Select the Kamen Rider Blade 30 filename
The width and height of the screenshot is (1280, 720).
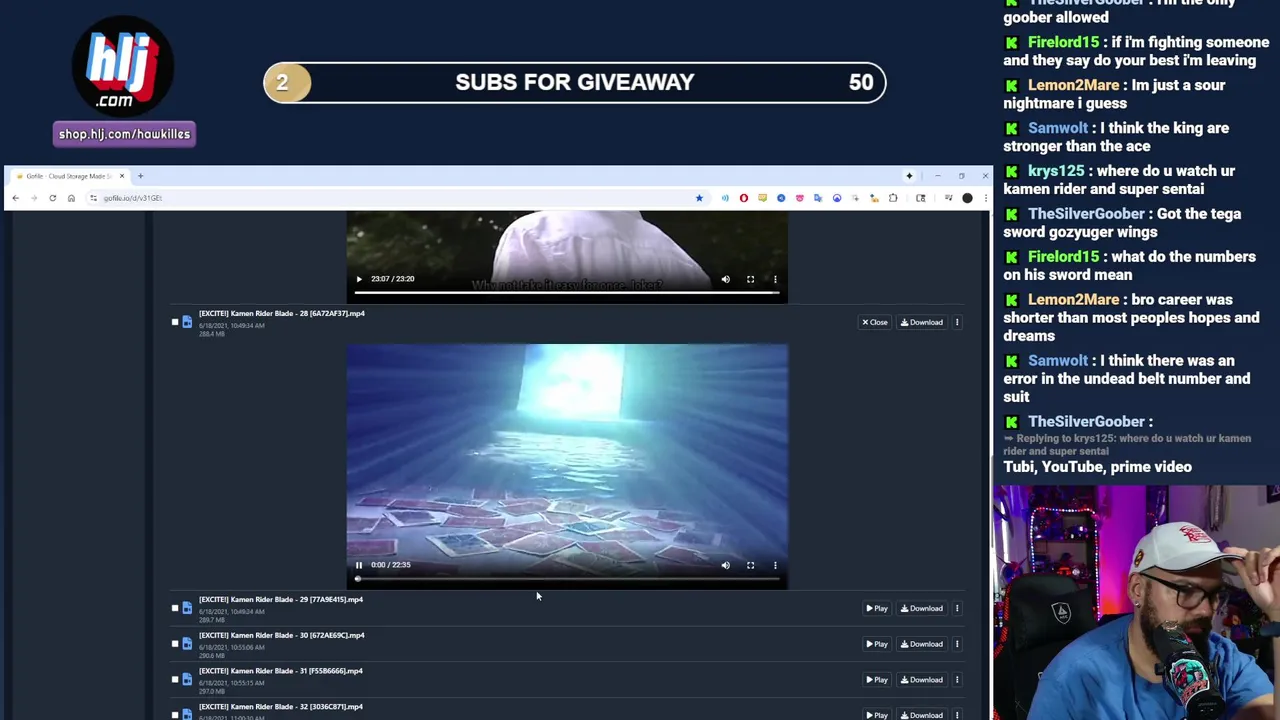282,636
